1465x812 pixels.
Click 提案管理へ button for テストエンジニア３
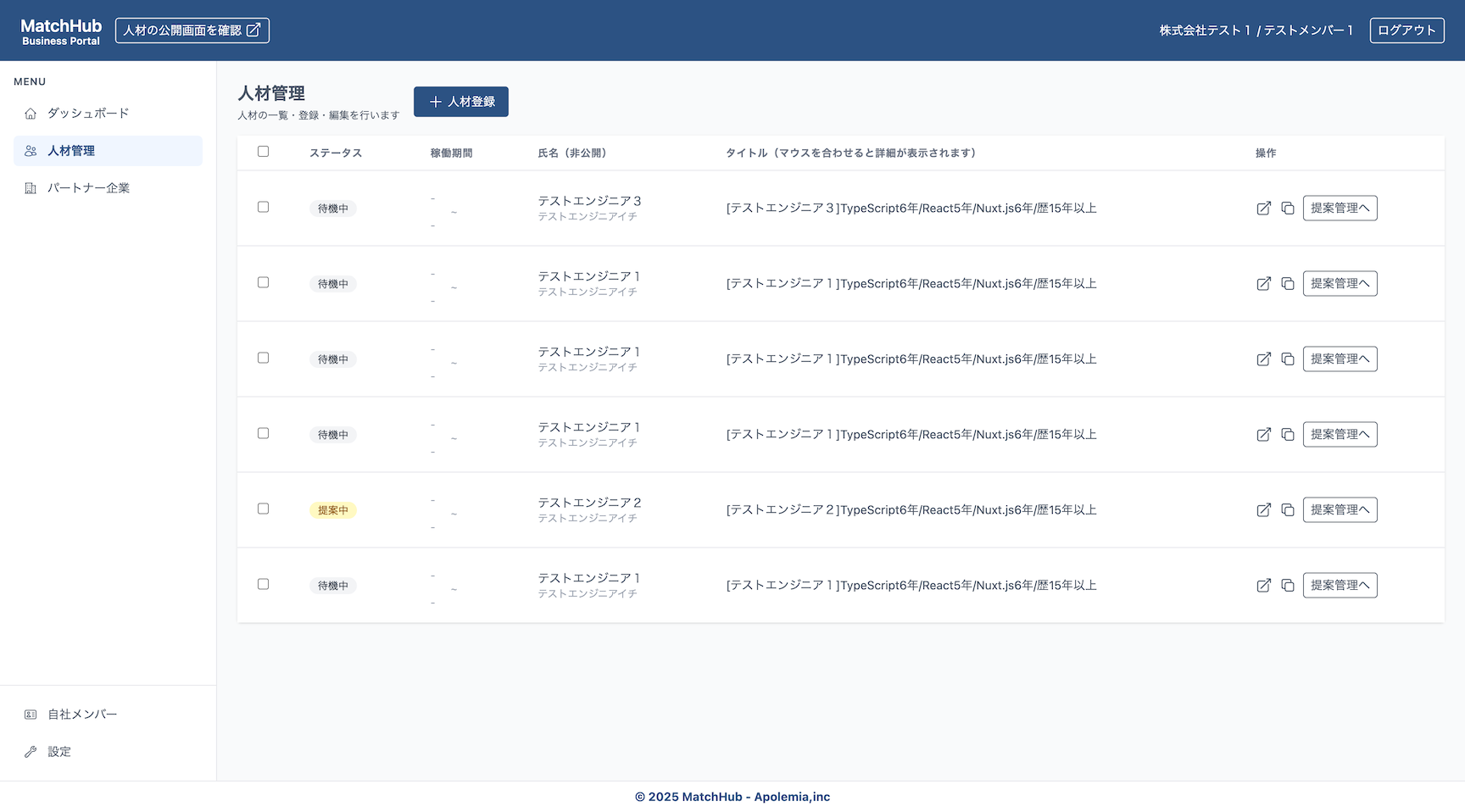(x=1339, y=209)
